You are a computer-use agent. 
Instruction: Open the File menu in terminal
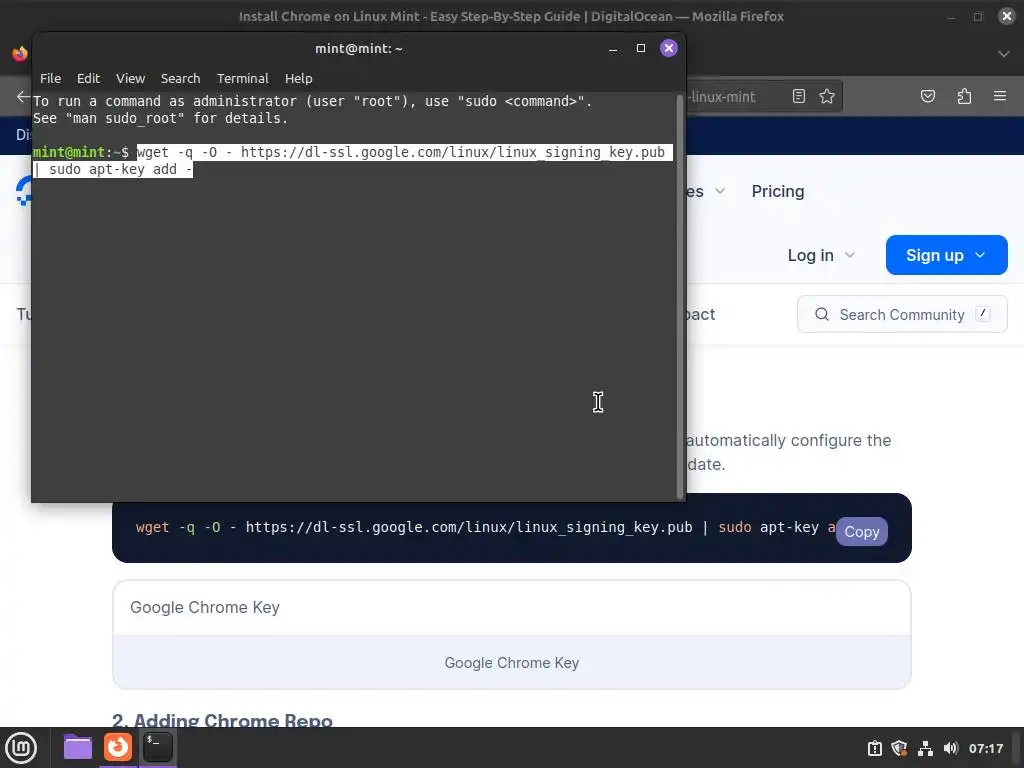coord(50,78)
